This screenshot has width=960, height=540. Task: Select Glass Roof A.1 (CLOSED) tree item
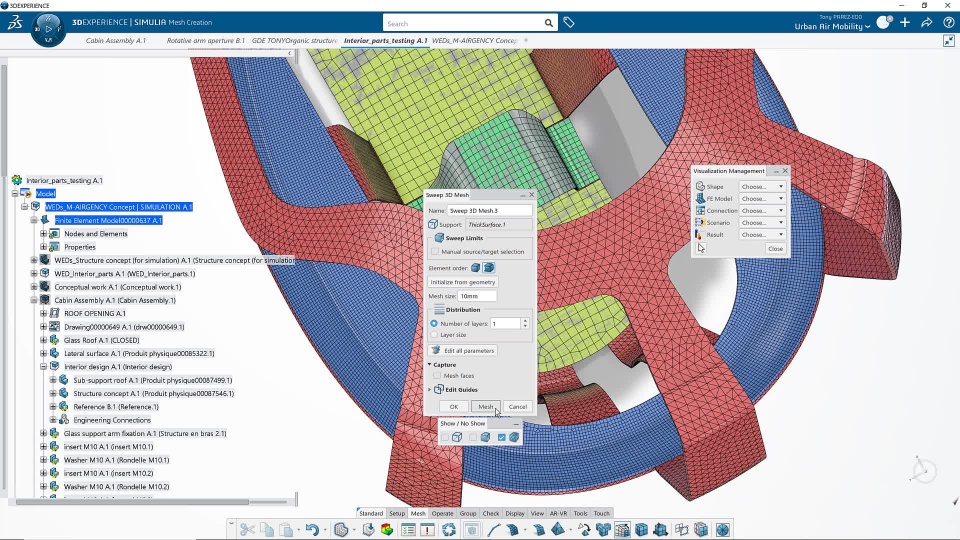pos(102,340)
